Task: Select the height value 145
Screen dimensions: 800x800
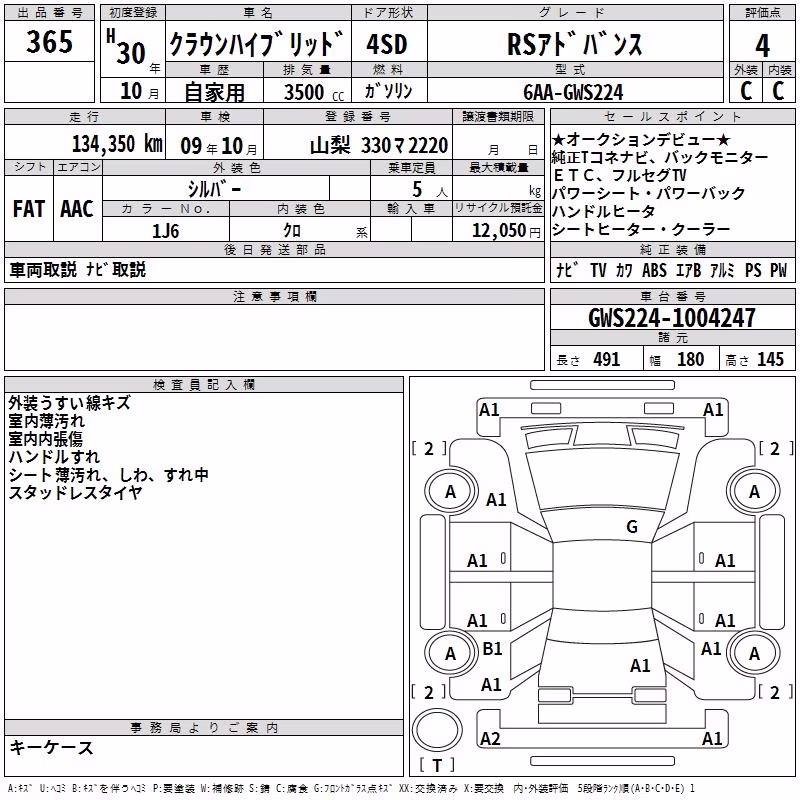Action: (770, 360)
